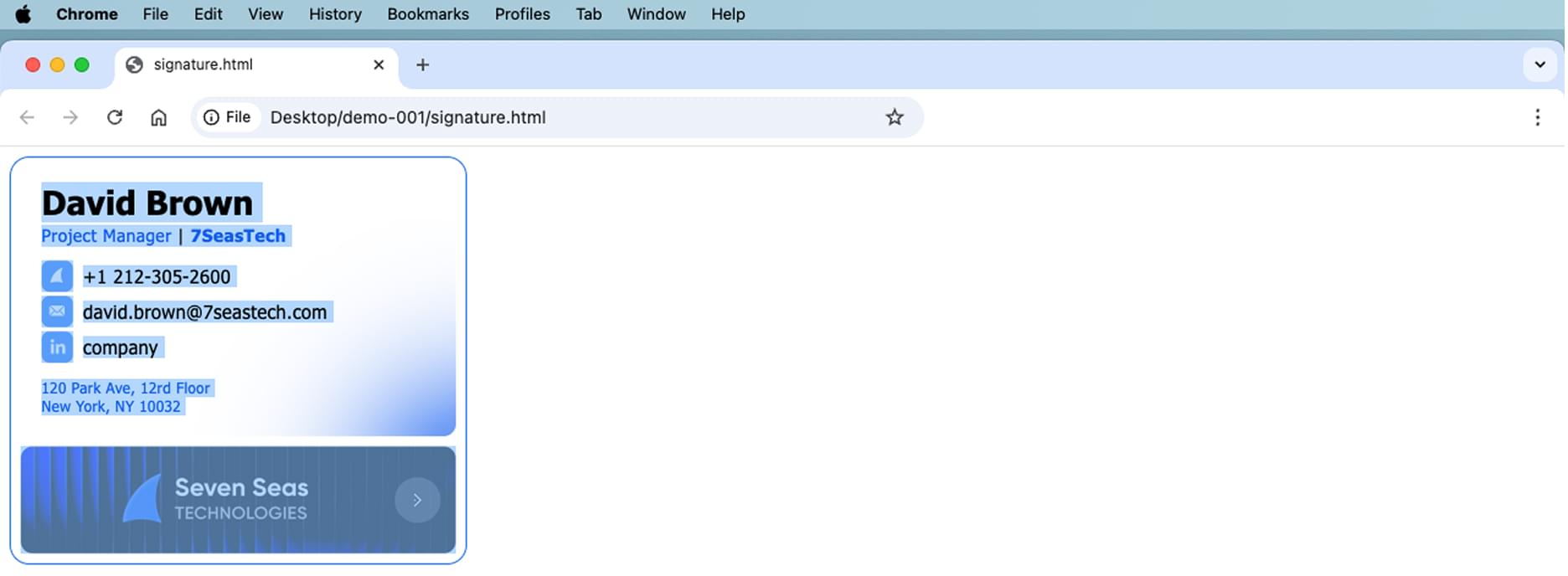Open the Profiles menu
Image resolution: width=1568 pixels, height=576 pixels.
pyautogui.click(x=522, y=14)
